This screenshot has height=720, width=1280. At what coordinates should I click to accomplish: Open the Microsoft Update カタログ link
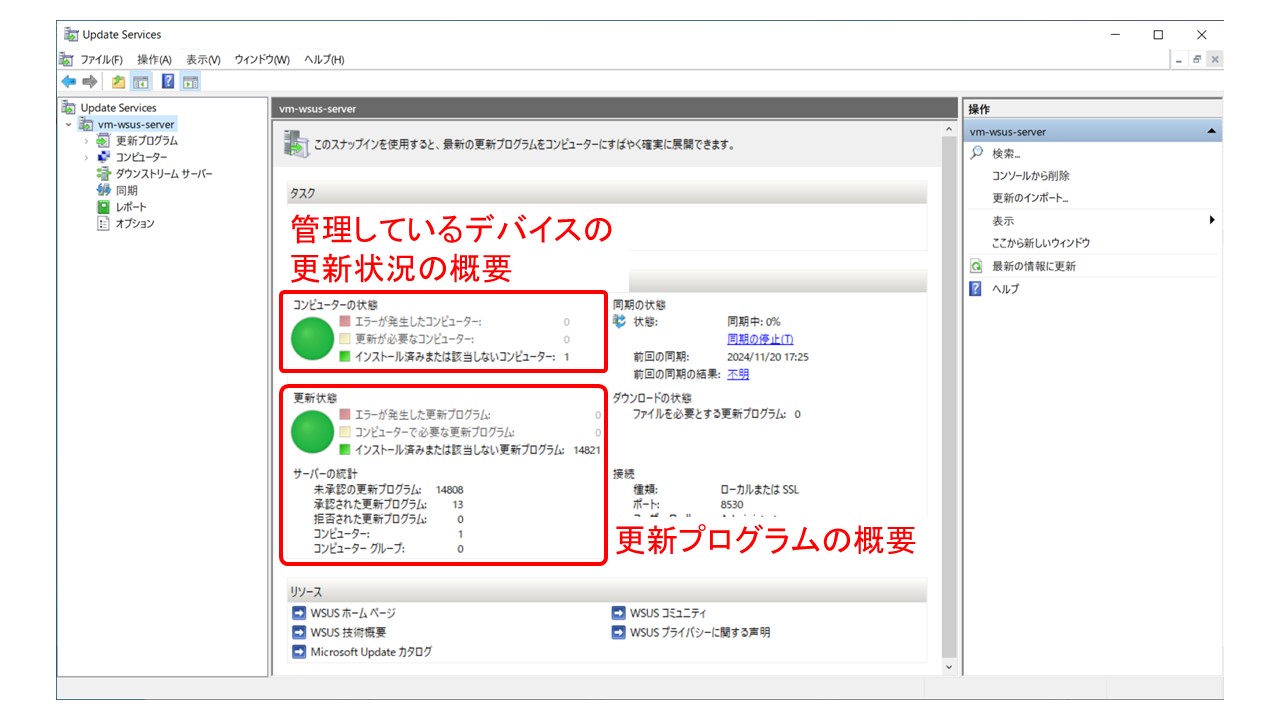click(x=370, y=650)
